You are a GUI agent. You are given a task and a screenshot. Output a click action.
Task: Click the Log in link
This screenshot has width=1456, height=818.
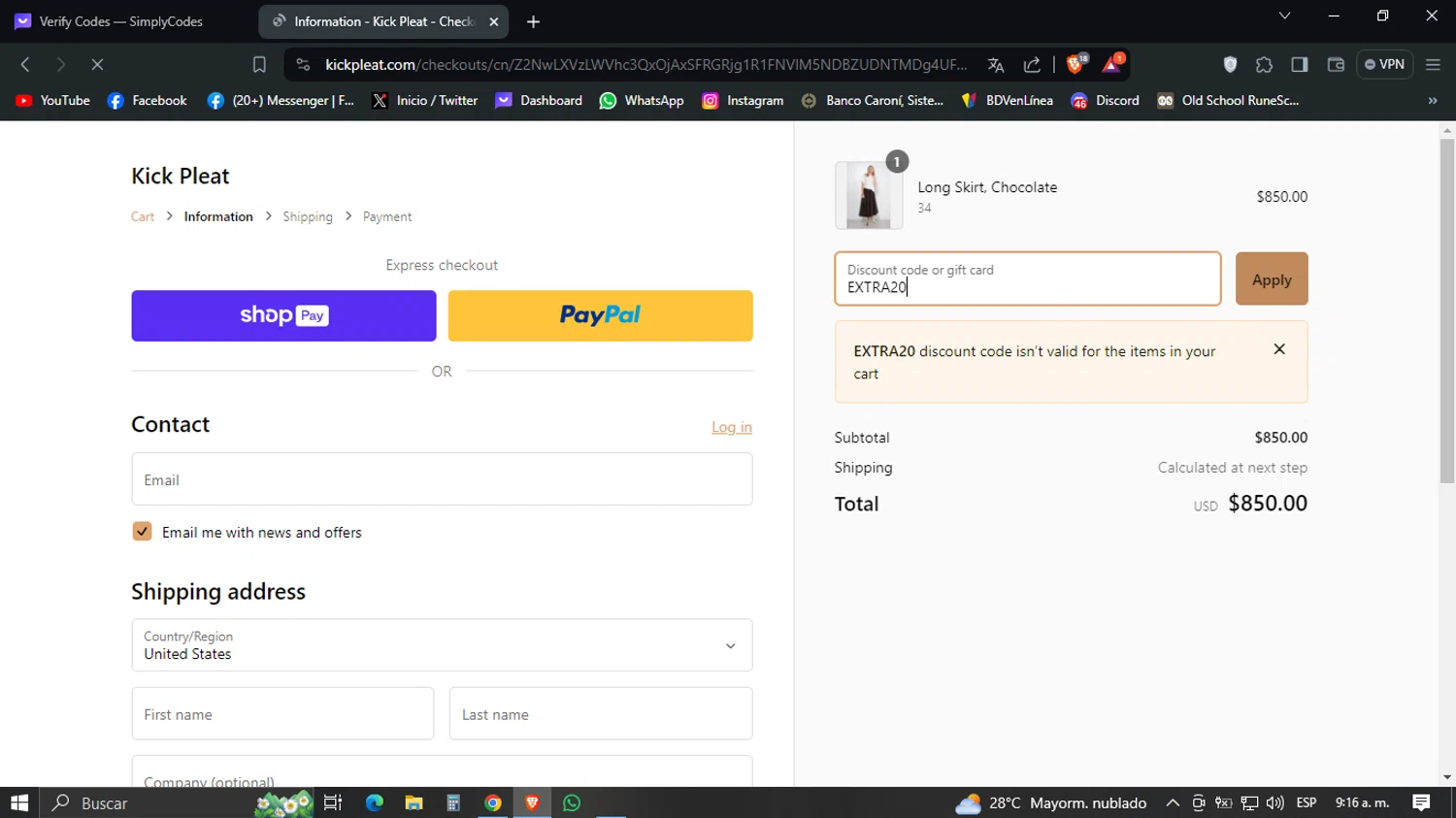[732, 427]
